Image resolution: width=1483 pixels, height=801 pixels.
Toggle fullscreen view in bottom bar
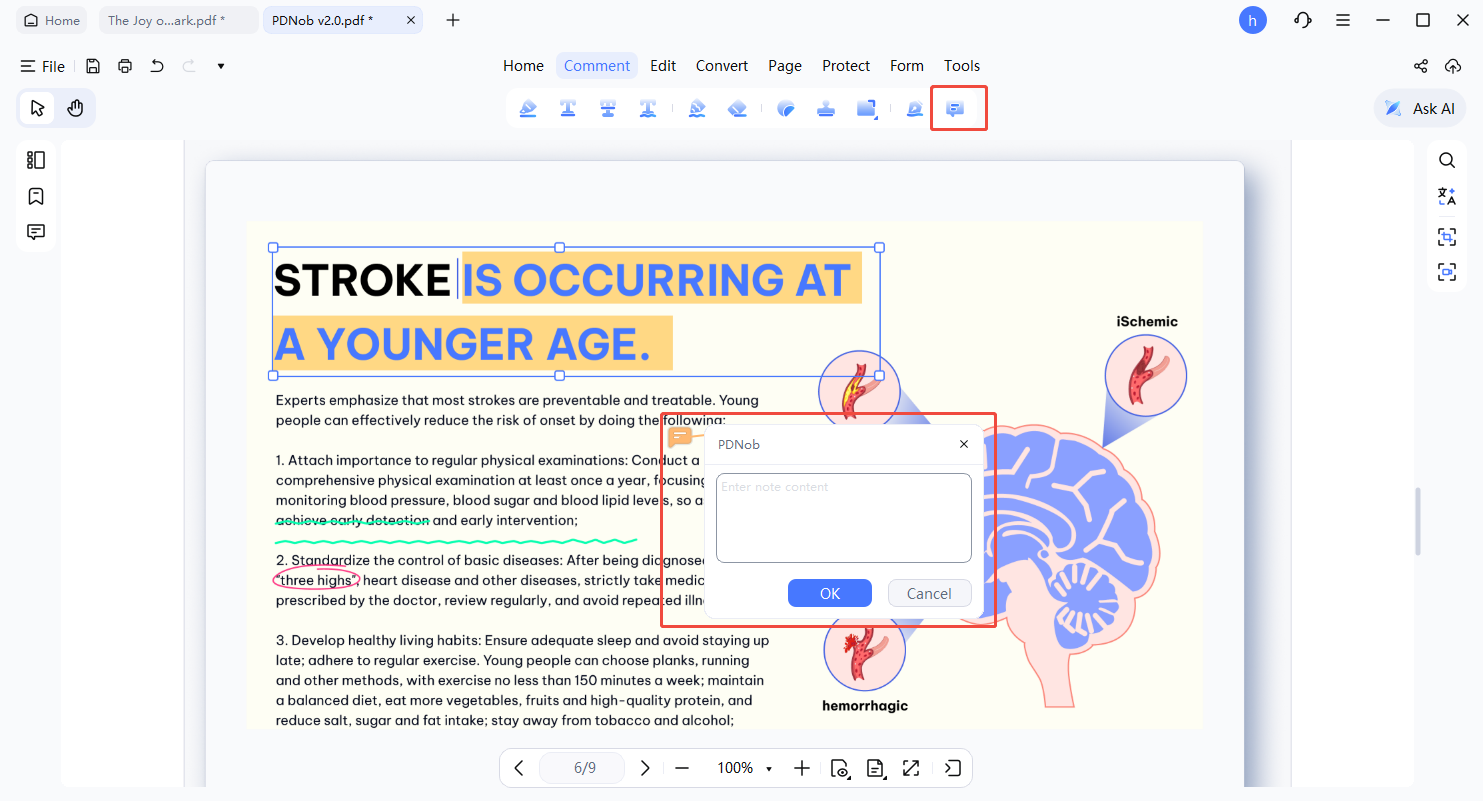point(910,768)
